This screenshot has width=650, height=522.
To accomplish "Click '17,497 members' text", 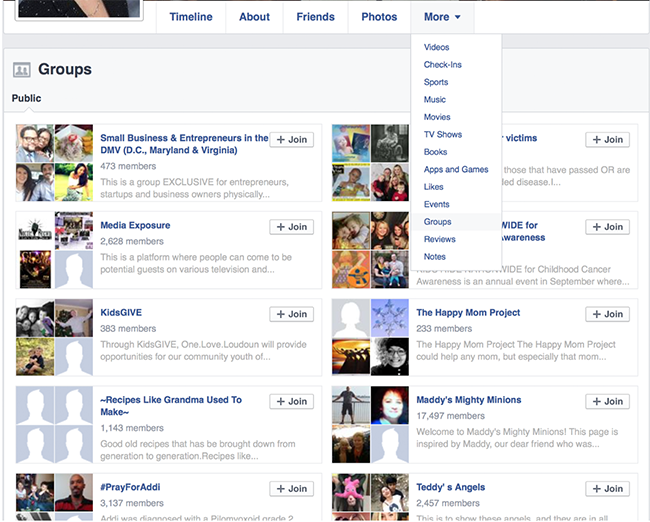I will coord(451,416).
